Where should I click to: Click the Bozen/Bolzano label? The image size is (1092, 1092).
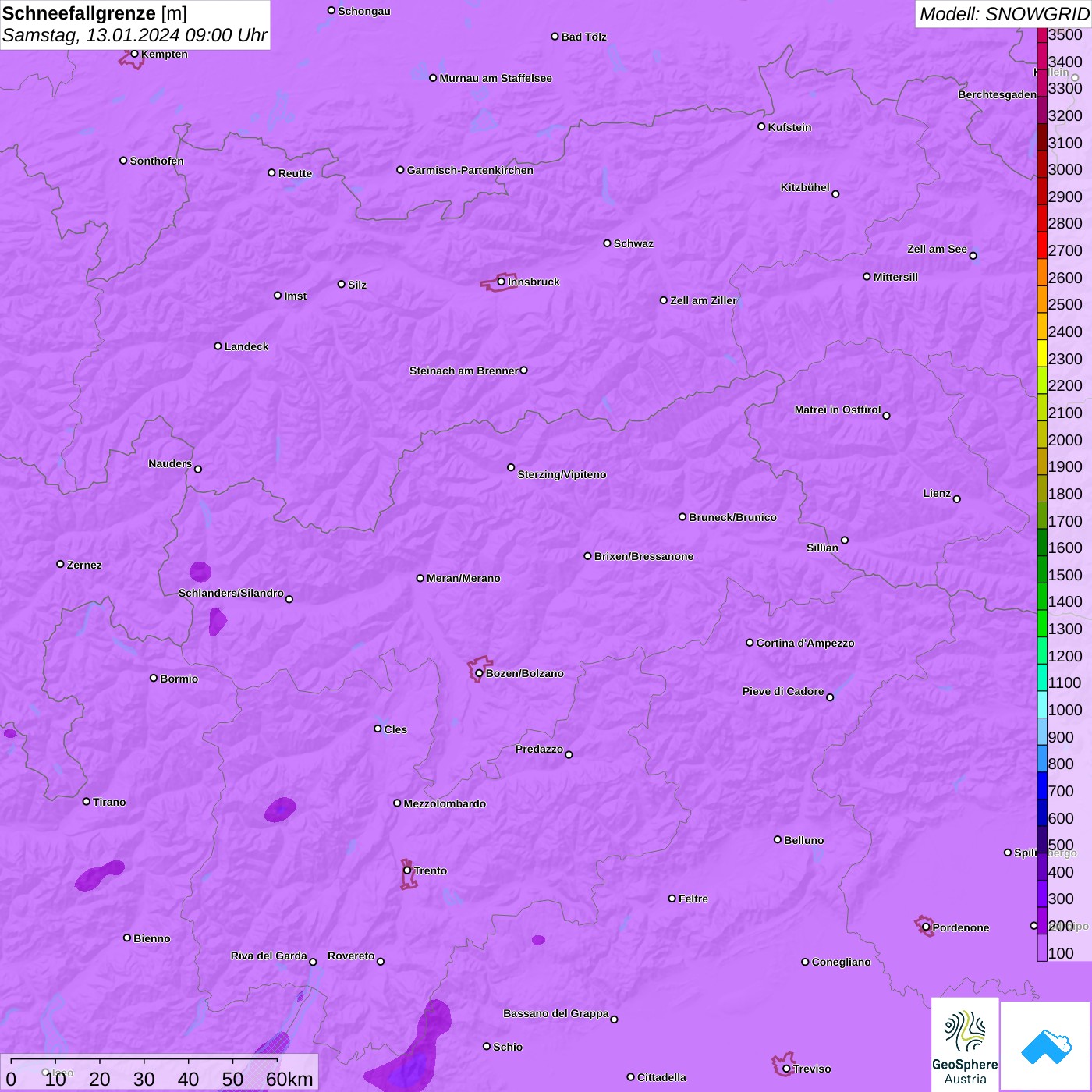coord(525,673)
